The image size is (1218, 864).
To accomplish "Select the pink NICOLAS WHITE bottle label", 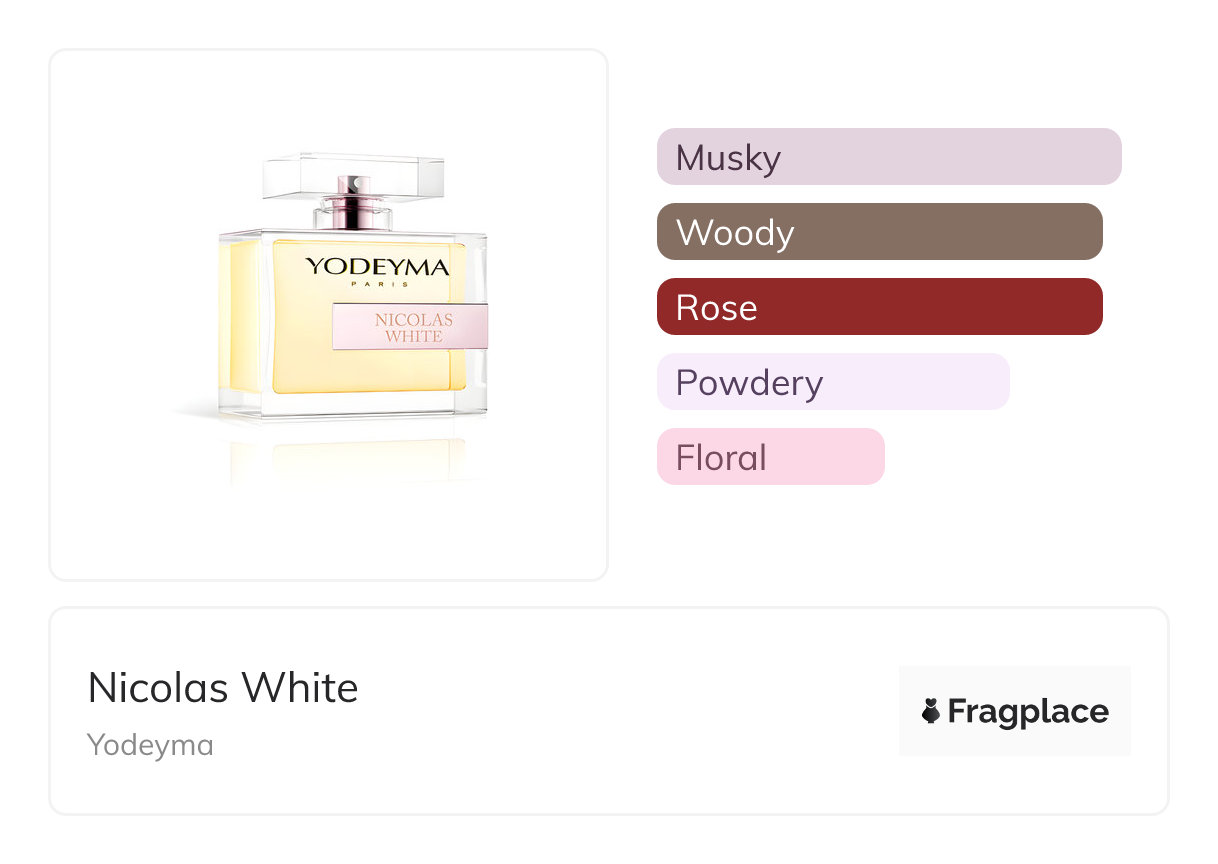I will 412,328.
